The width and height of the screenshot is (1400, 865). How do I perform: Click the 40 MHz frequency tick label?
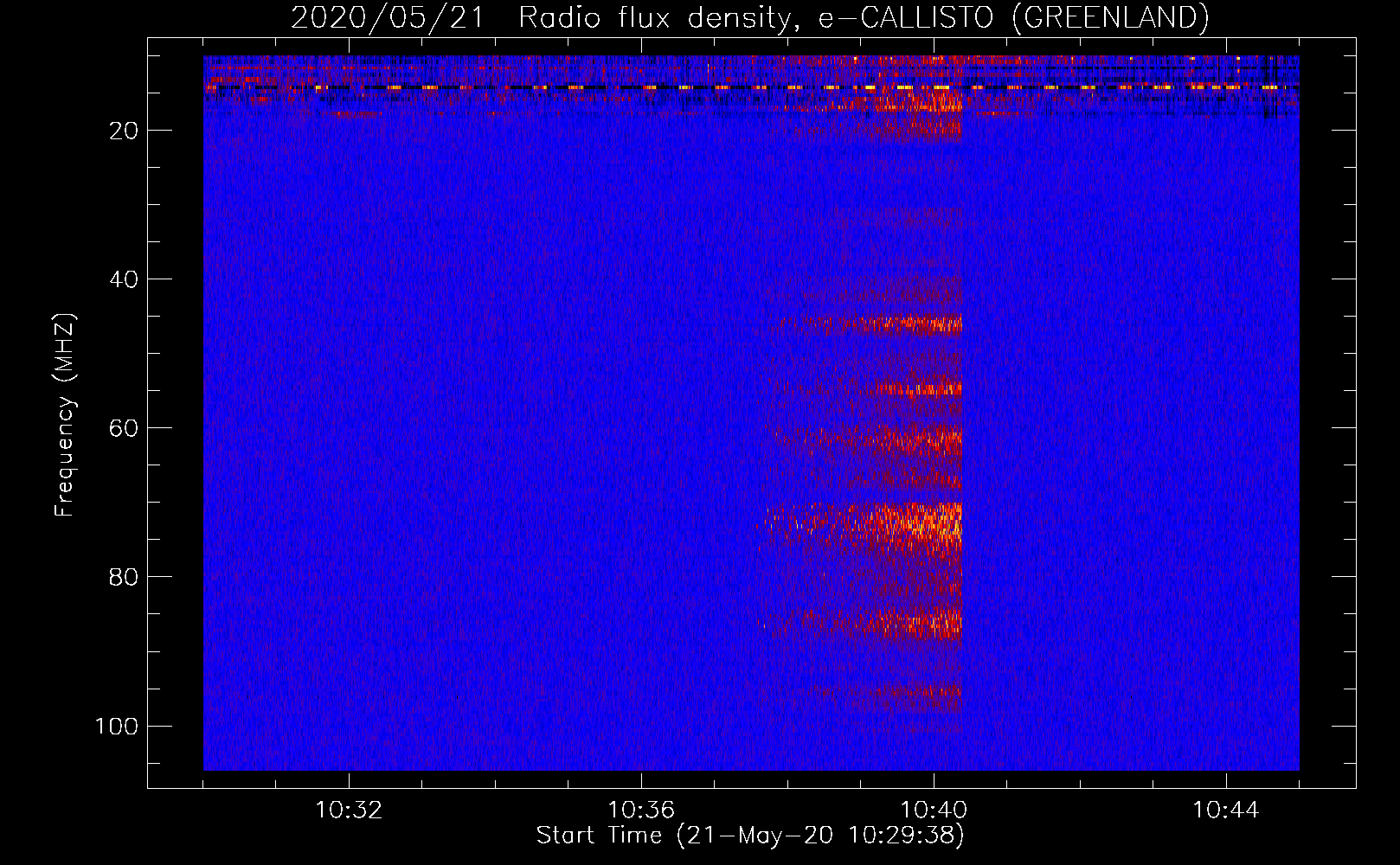pos(124,279)
